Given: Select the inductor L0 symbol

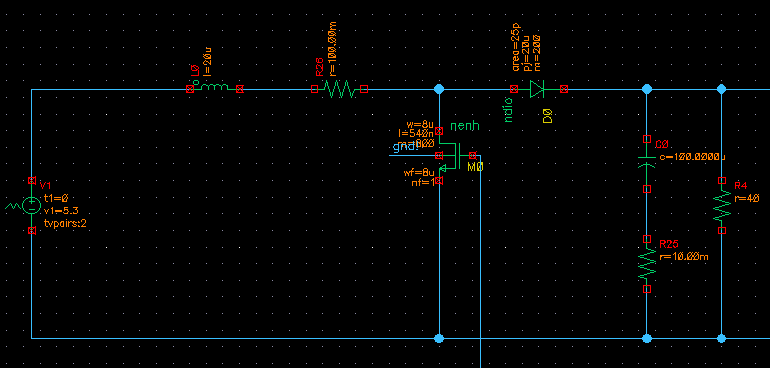Looking at the screenshot, I should 215,88.
